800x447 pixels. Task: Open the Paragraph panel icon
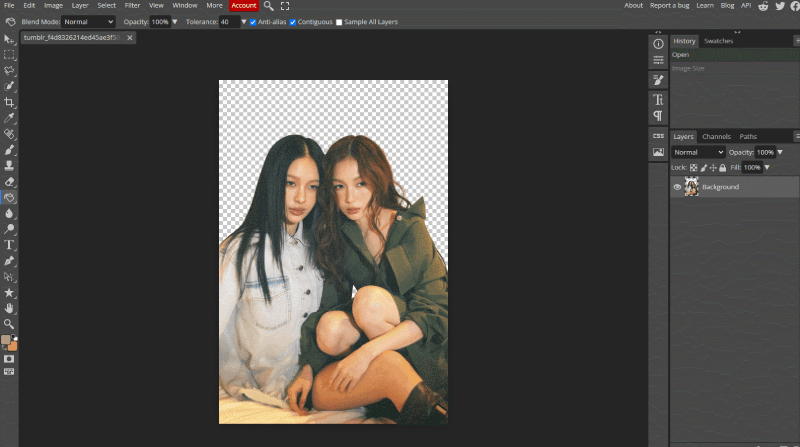pyautogui.click(x=658, y=116)
